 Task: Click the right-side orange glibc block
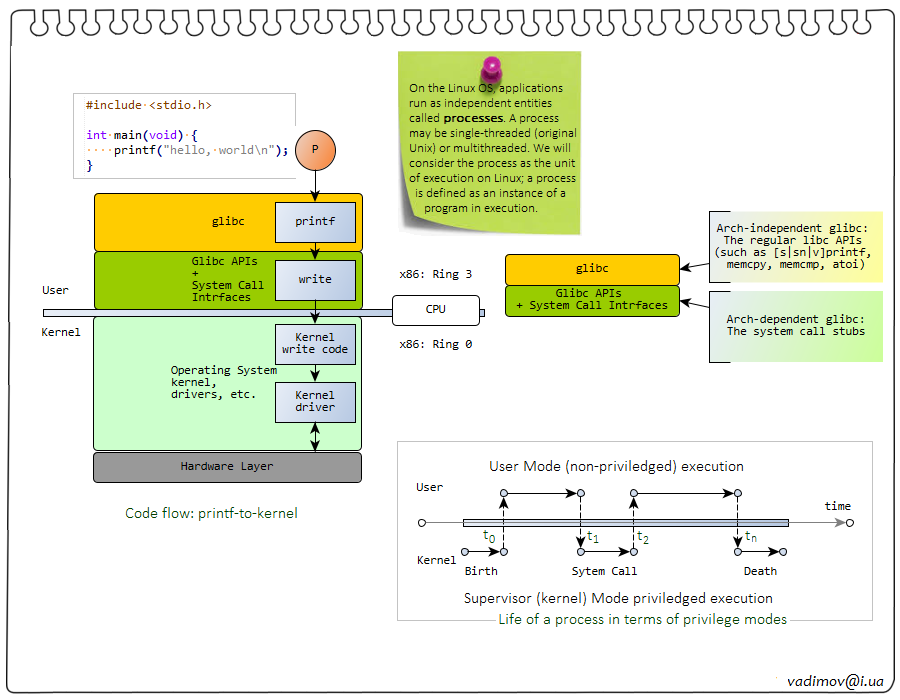(x=592, y=269)
